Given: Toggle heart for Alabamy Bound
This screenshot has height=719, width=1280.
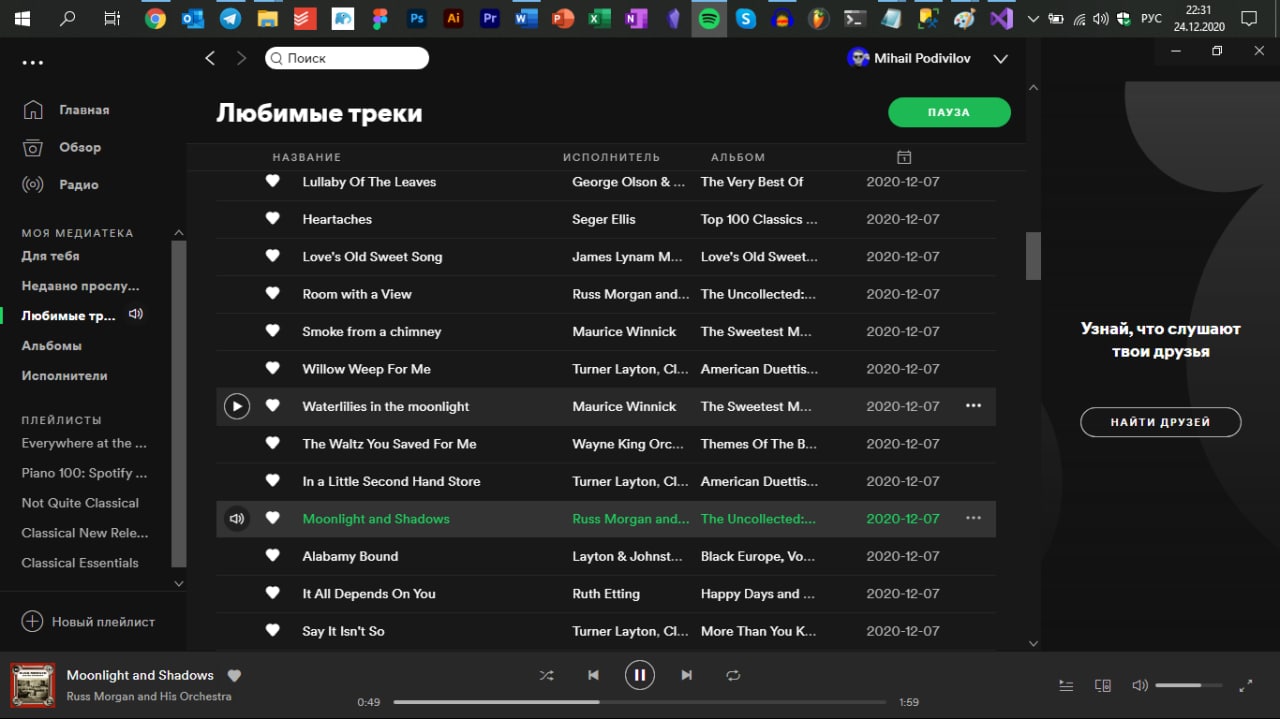Looking at the screenshot, I should tap(272, 556).
